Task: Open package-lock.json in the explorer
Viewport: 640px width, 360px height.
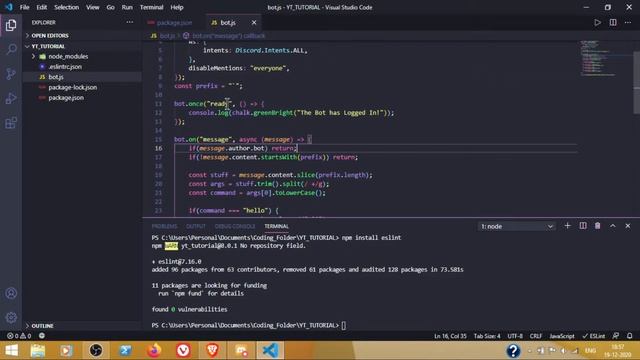Action: pyautogui.click(x=73, y=87)
